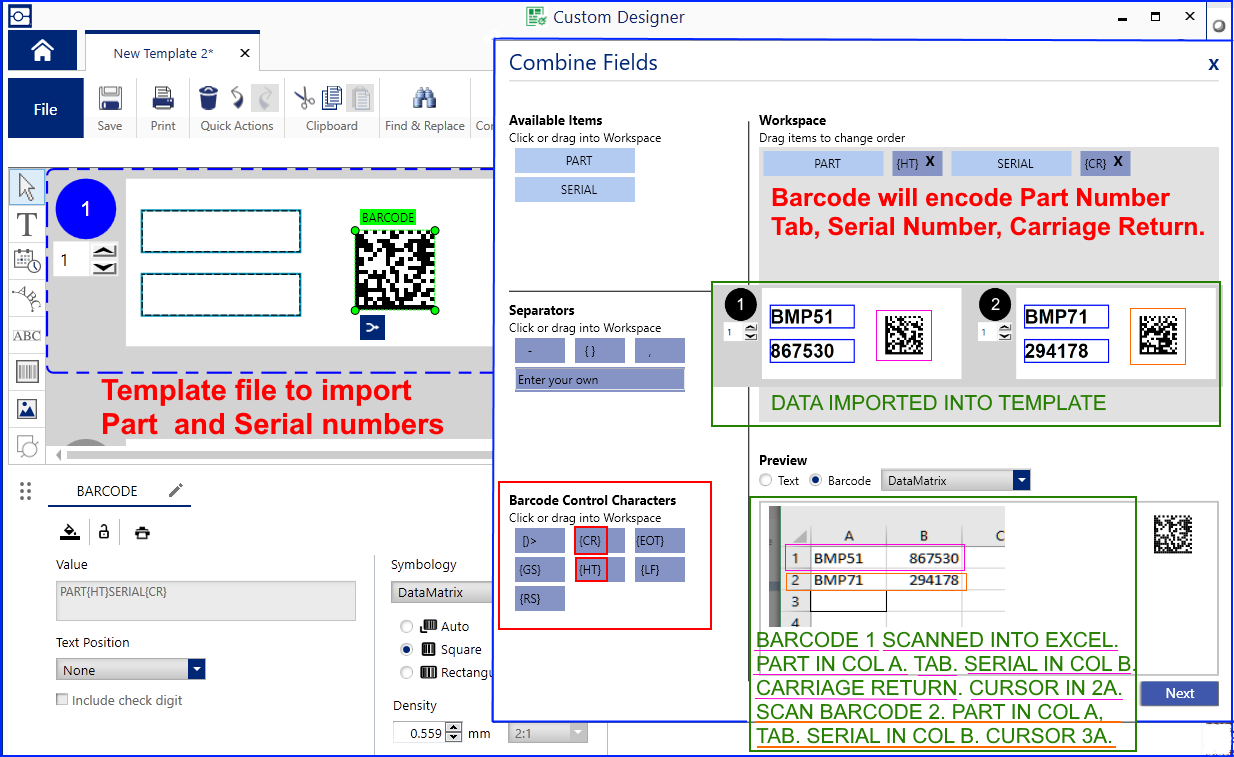Screen dimensions: 1234x757
Task: Select the Shape tool
Action: tap(27, 446)
